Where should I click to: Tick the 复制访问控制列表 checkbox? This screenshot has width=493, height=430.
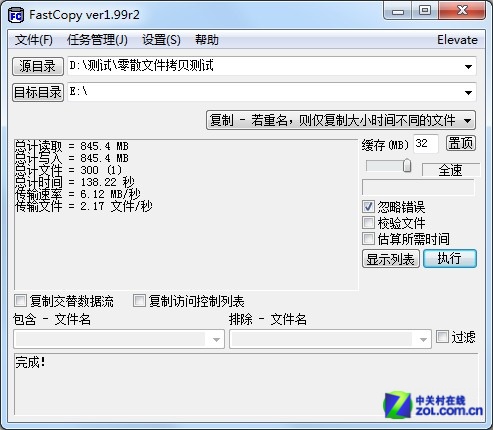139,301
